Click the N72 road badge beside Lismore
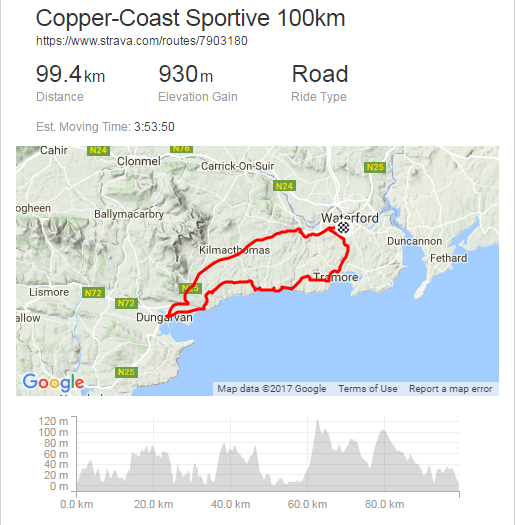The width and height of the screenshot is (516, 525). pyautogui.click(x=93, y=293)
